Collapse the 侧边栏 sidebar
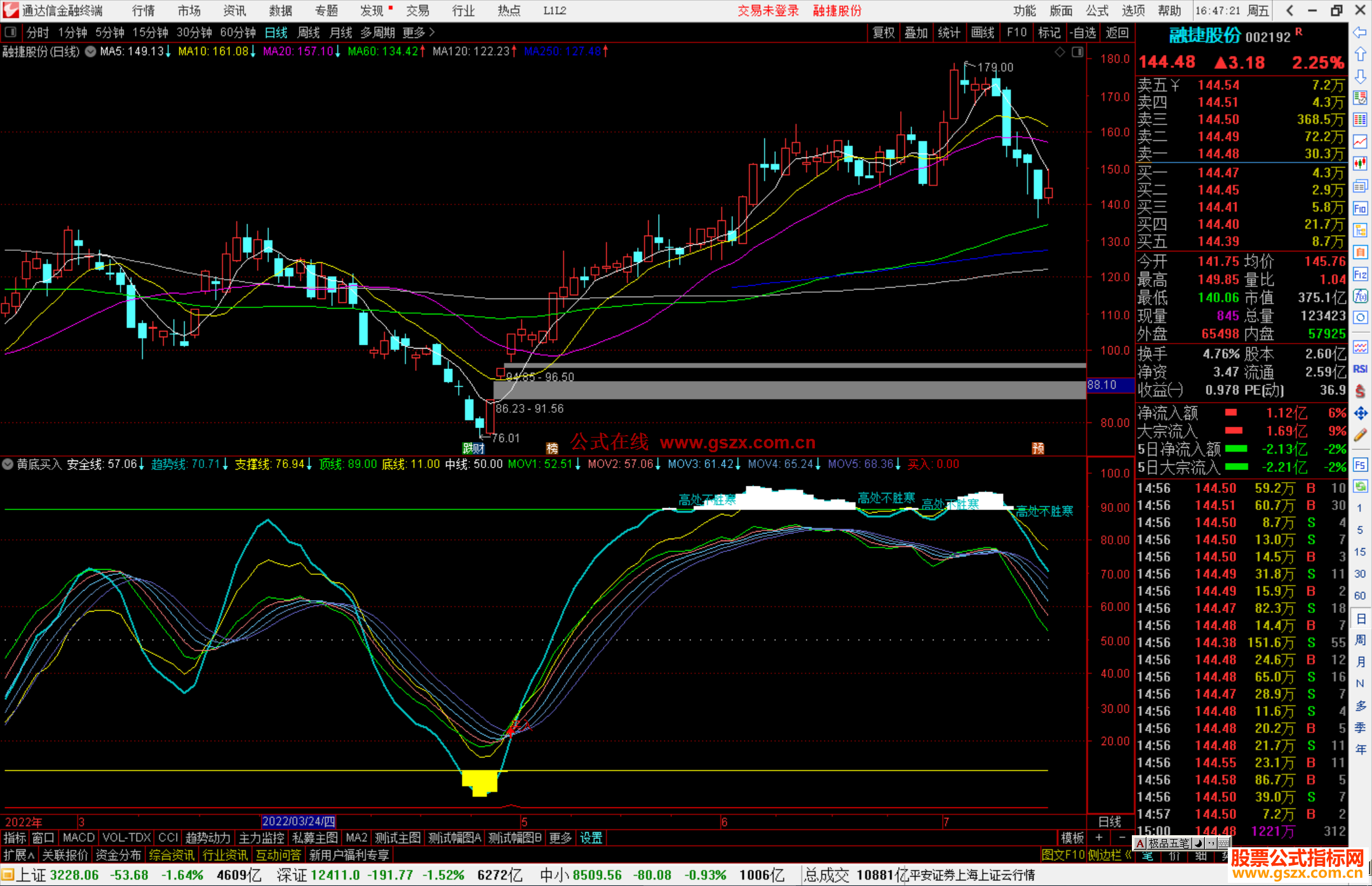This screenshot has width=1372, height=886. (x=1109, y=855)
